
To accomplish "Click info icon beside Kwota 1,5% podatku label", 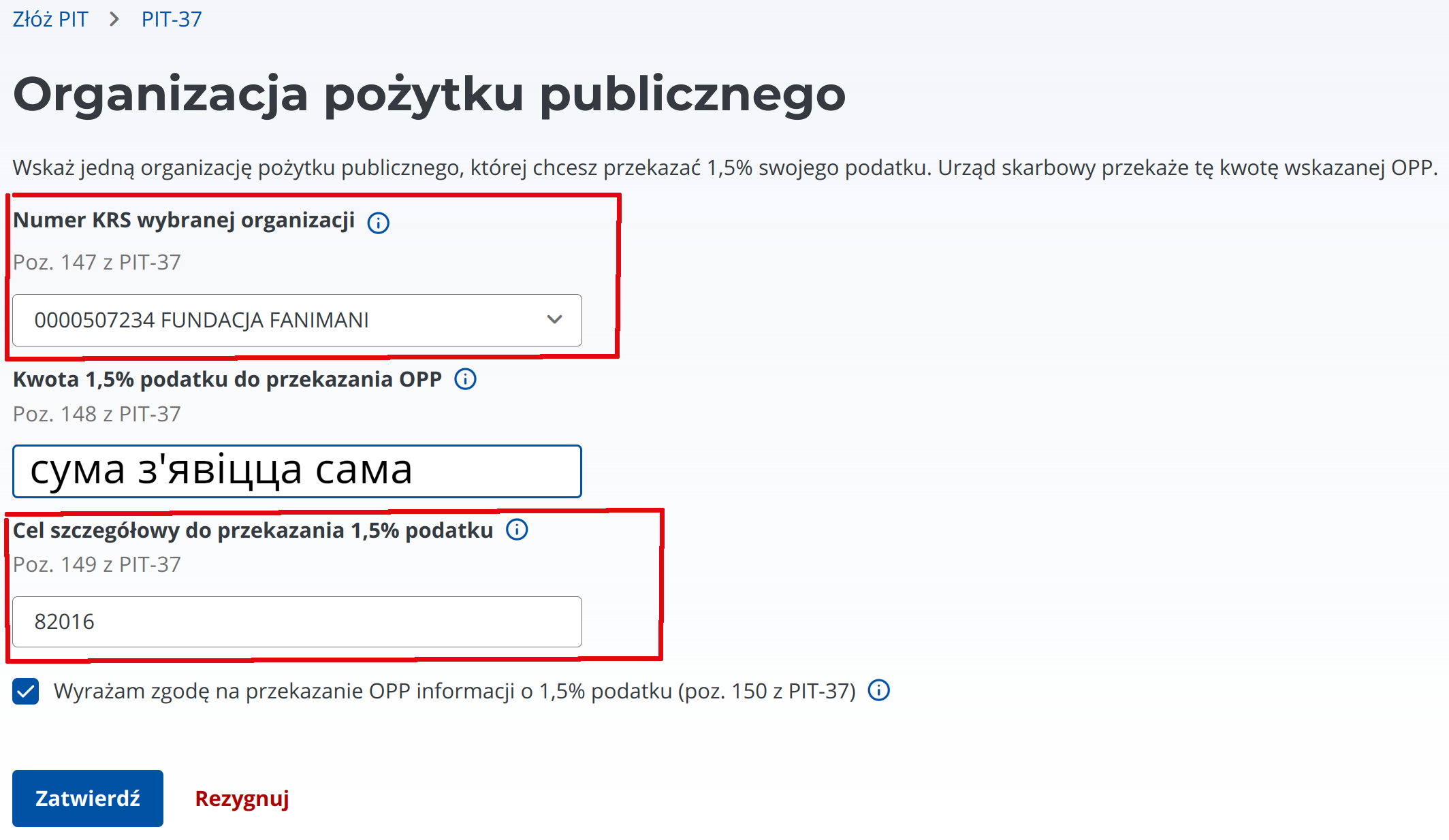I will (465, 379).
